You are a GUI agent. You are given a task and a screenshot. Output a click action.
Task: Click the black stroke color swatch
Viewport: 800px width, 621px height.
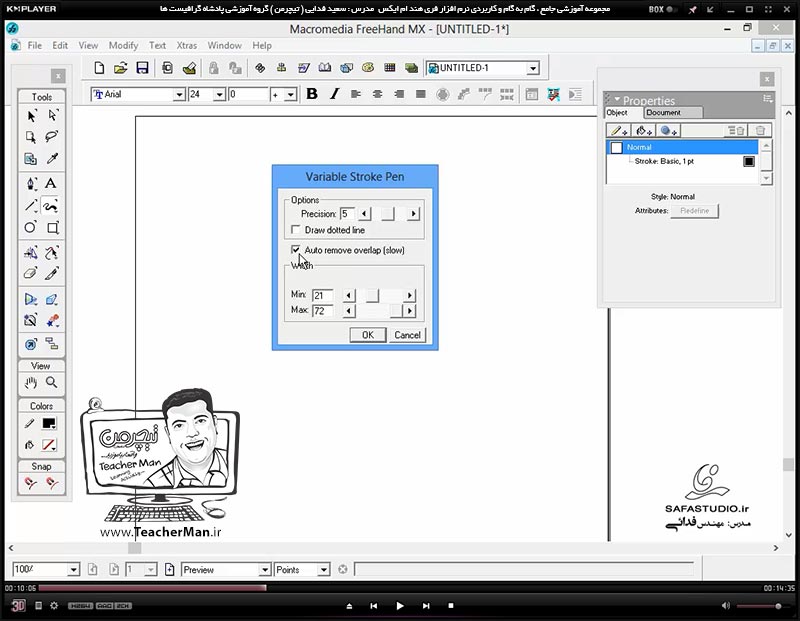coord(748,161)
